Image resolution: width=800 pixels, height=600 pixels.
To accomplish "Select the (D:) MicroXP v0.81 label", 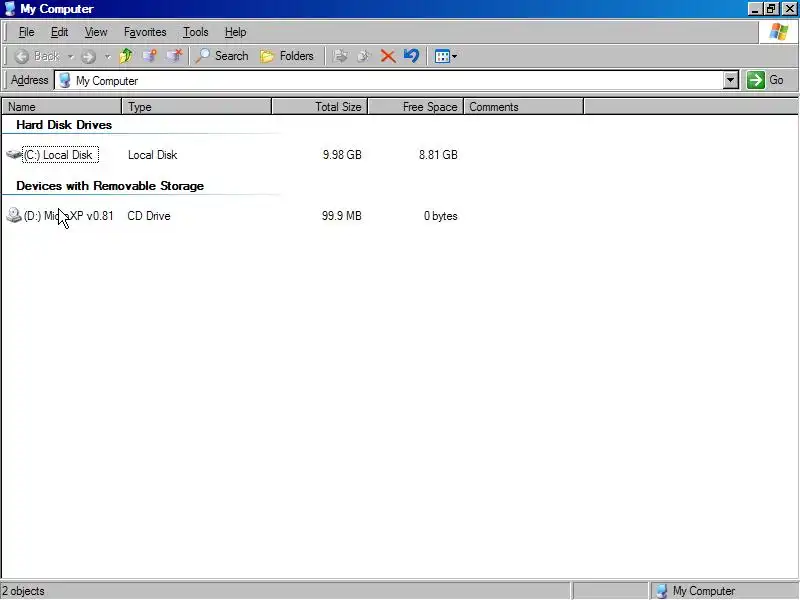I will tap(68, 216).
